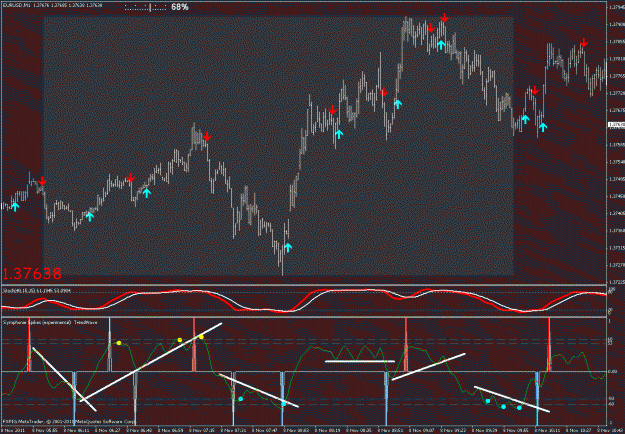Select the leftmost cyan dot in TrendWave pane

pos(240,399)
